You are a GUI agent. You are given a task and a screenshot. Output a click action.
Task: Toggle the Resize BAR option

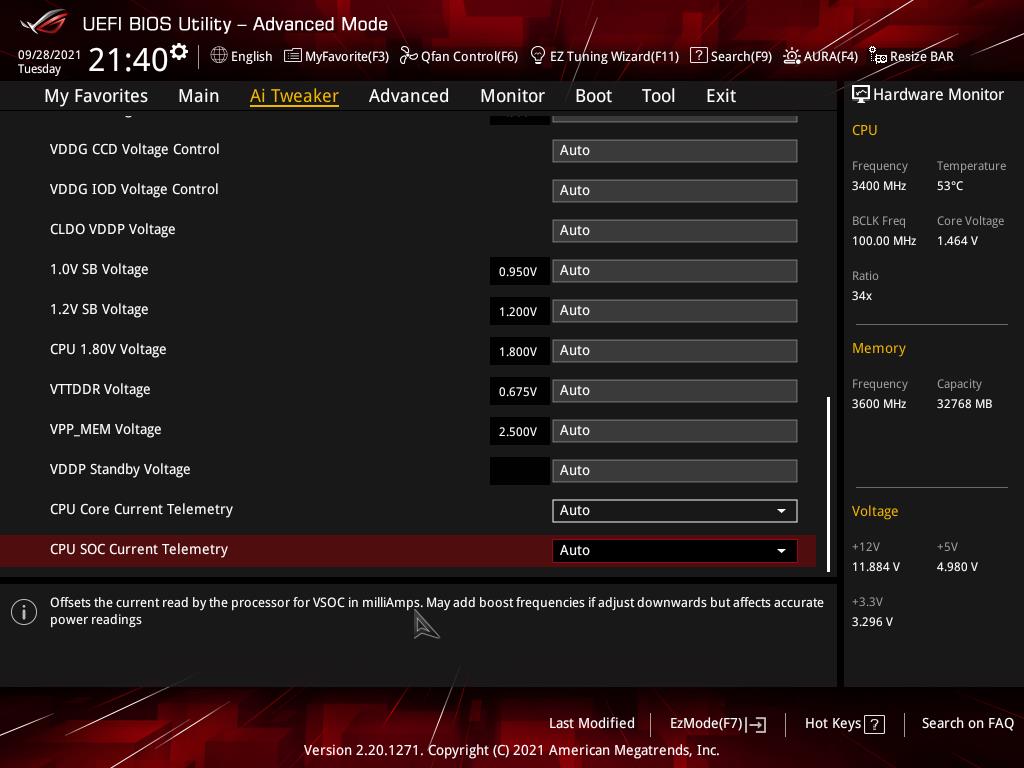pyautogui.click(x=911, y=56)
